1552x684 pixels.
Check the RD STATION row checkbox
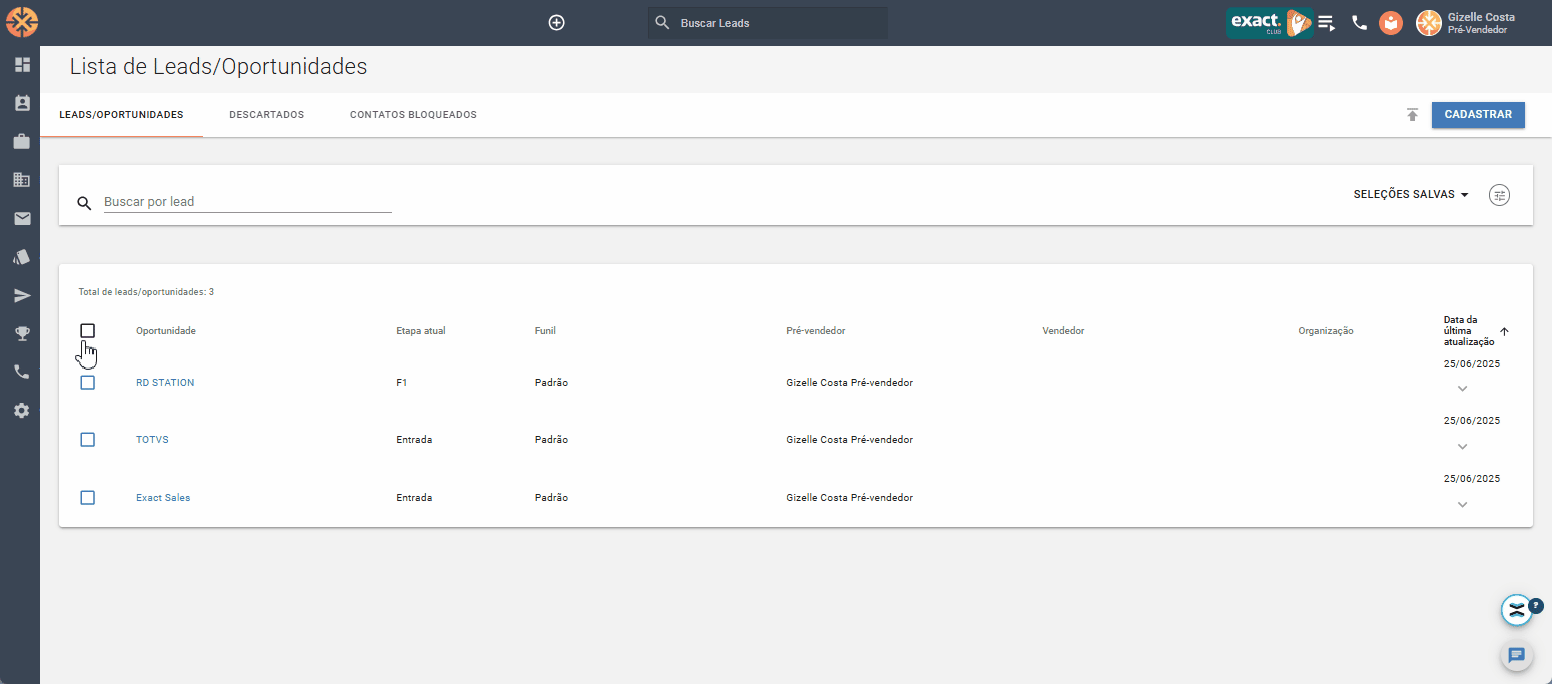(87, 383)
